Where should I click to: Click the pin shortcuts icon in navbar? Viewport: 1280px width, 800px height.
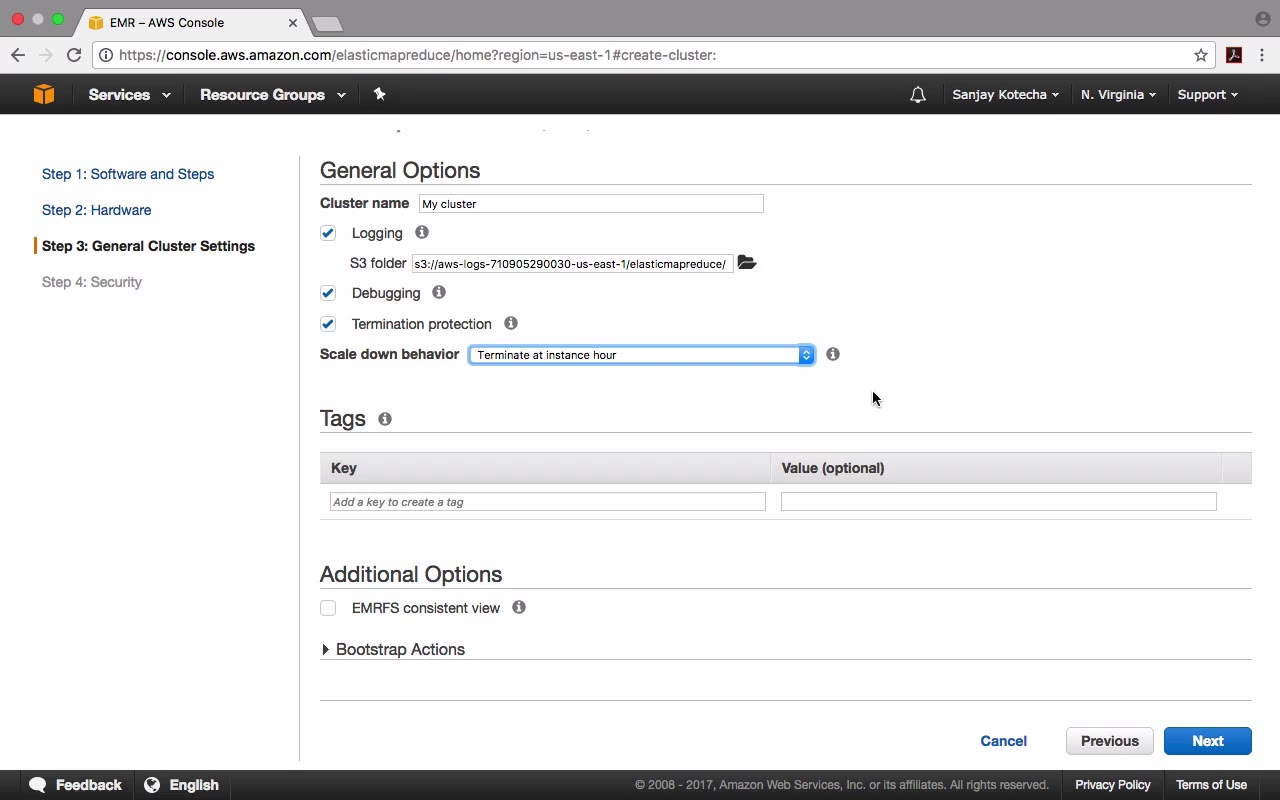pyautogui.click(x=379, y=94)
